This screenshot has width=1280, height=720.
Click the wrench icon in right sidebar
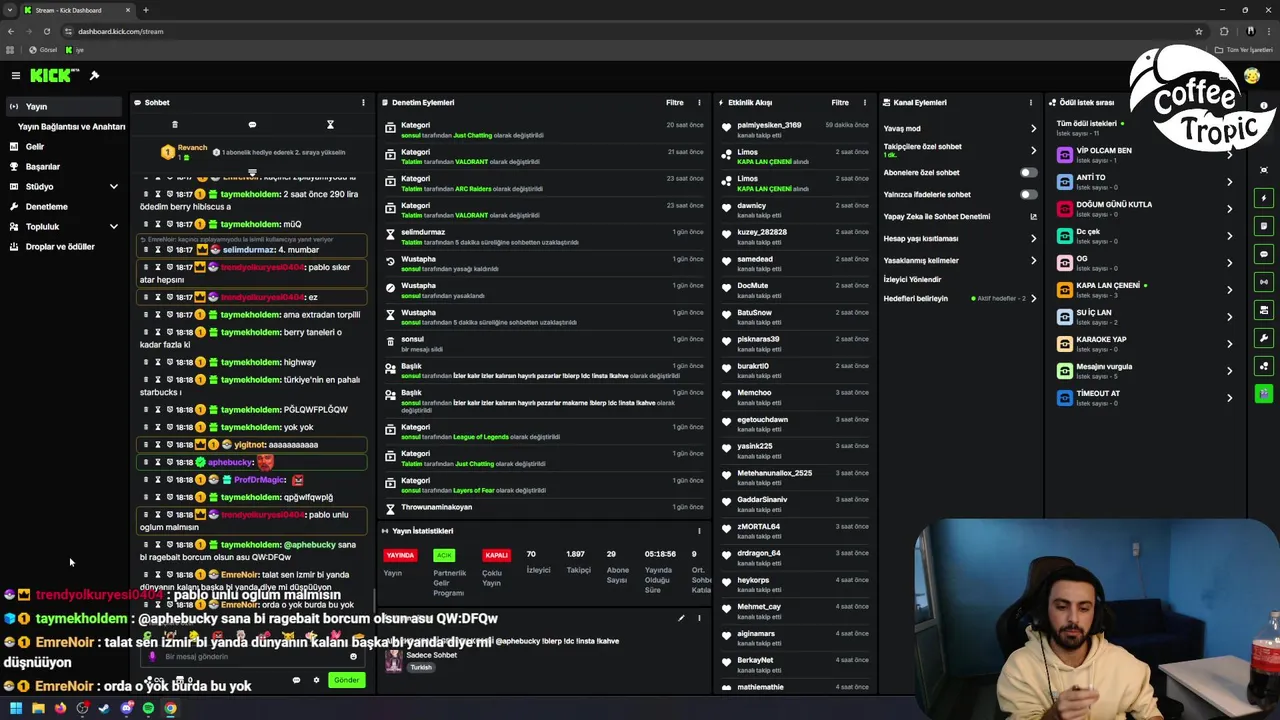point(1264,338)
